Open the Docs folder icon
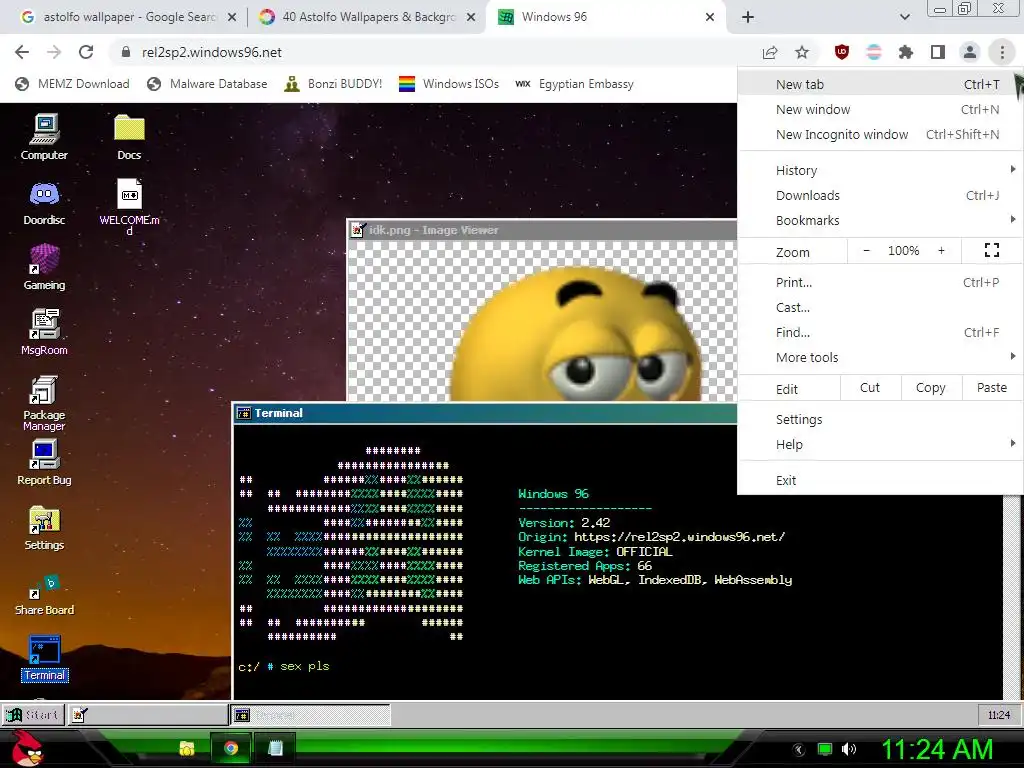 (129, 136)
